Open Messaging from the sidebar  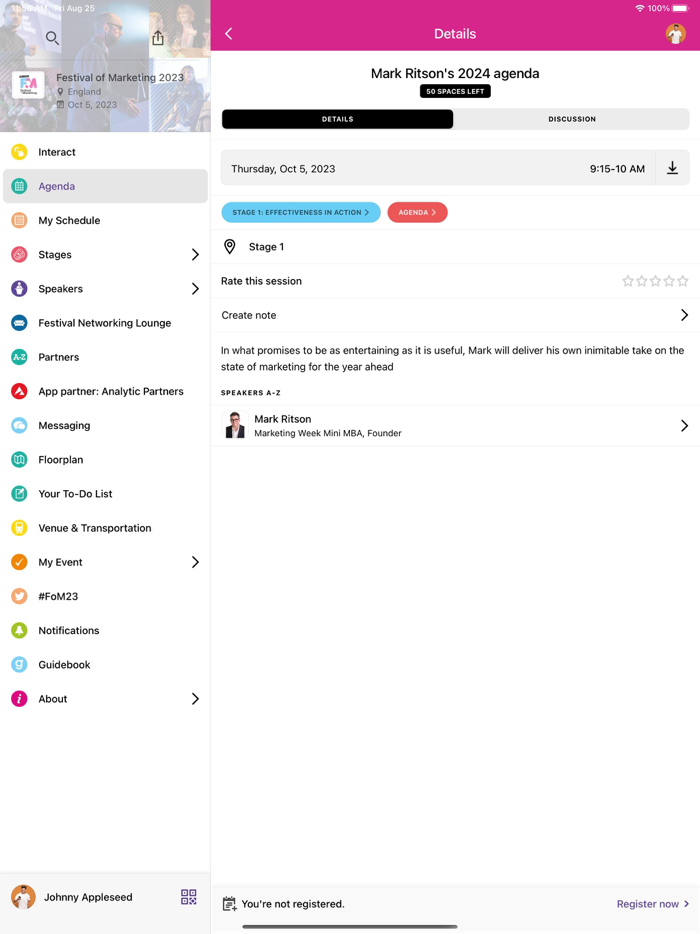(x=105, y=425)
